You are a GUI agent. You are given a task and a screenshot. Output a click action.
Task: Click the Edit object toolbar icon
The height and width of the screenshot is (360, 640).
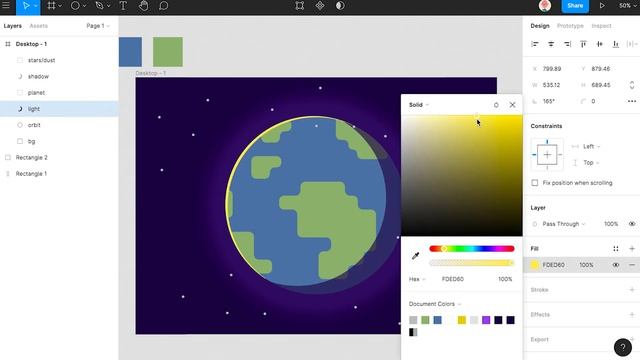coord(300,6)
